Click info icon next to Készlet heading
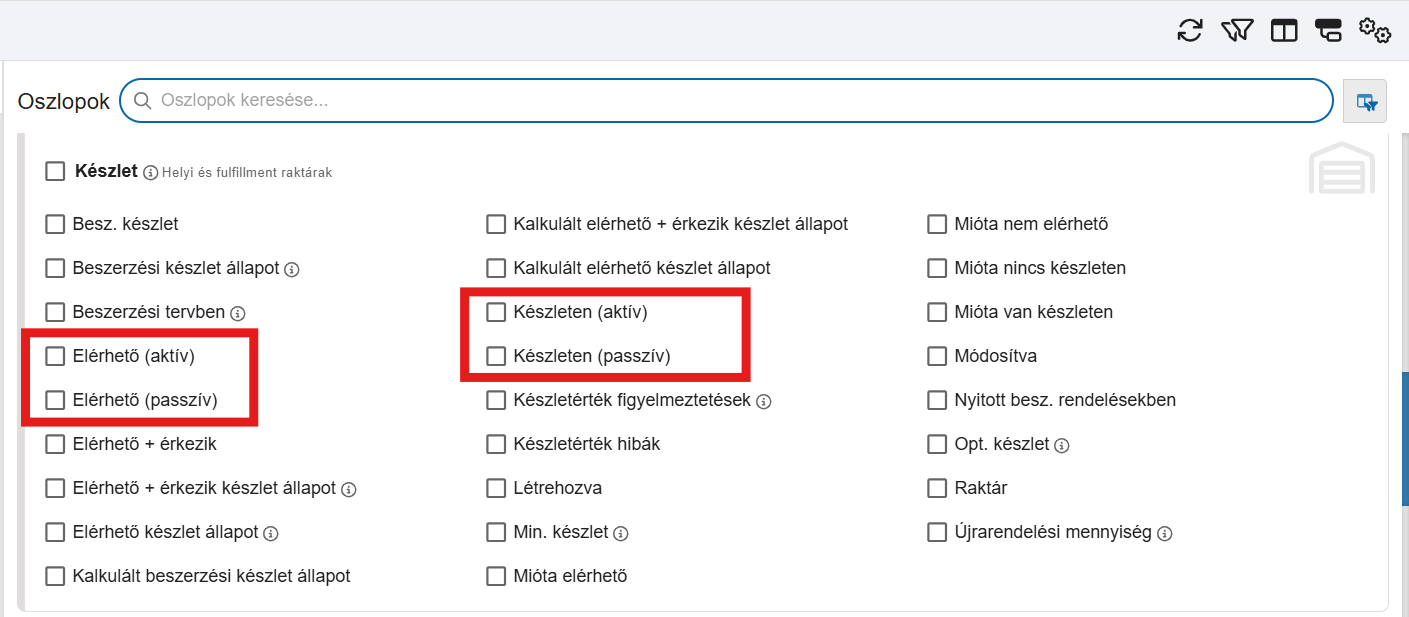The image size is (1409, 617). [150, 173]
